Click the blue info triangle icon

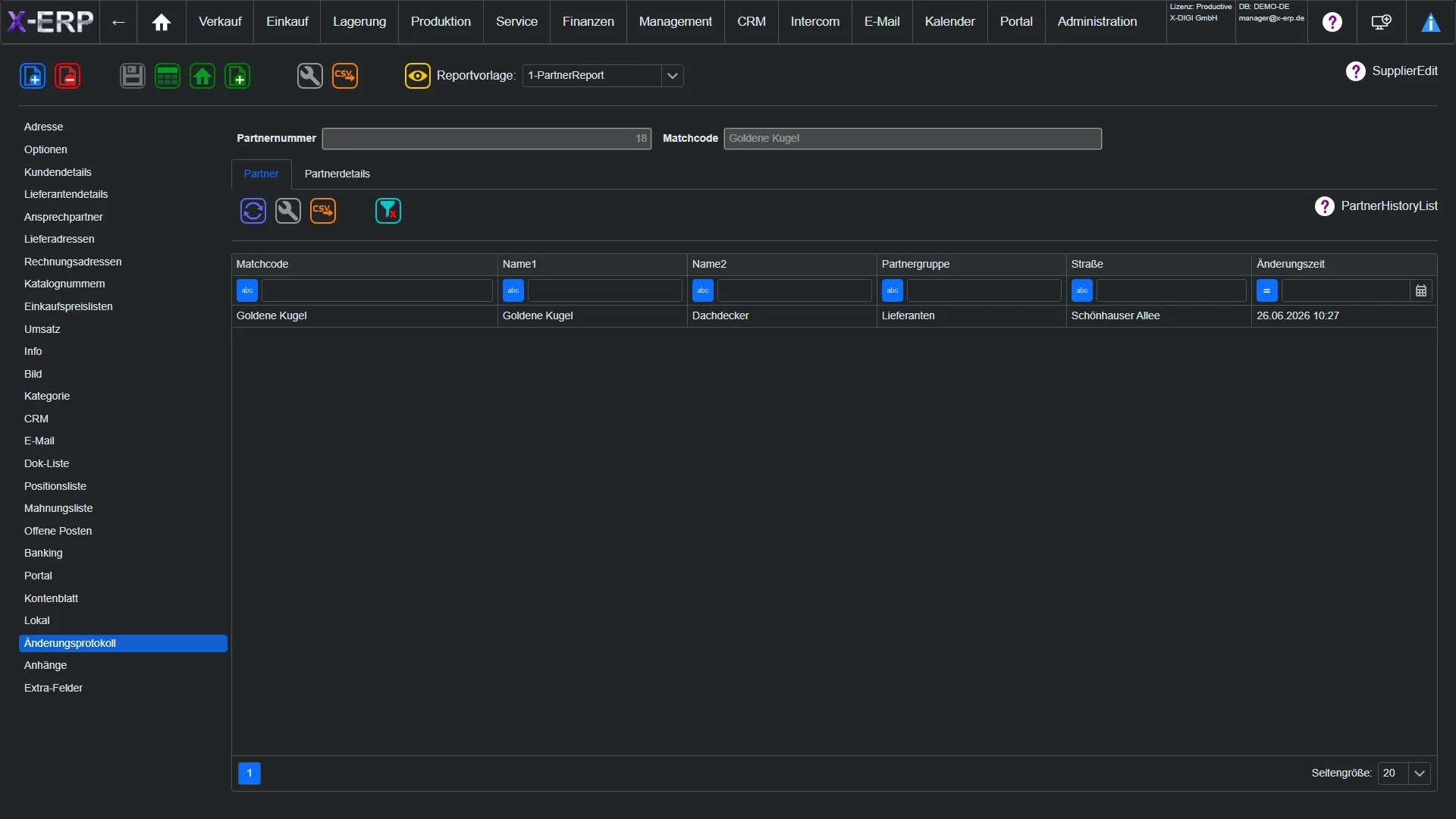point(1431,23)
